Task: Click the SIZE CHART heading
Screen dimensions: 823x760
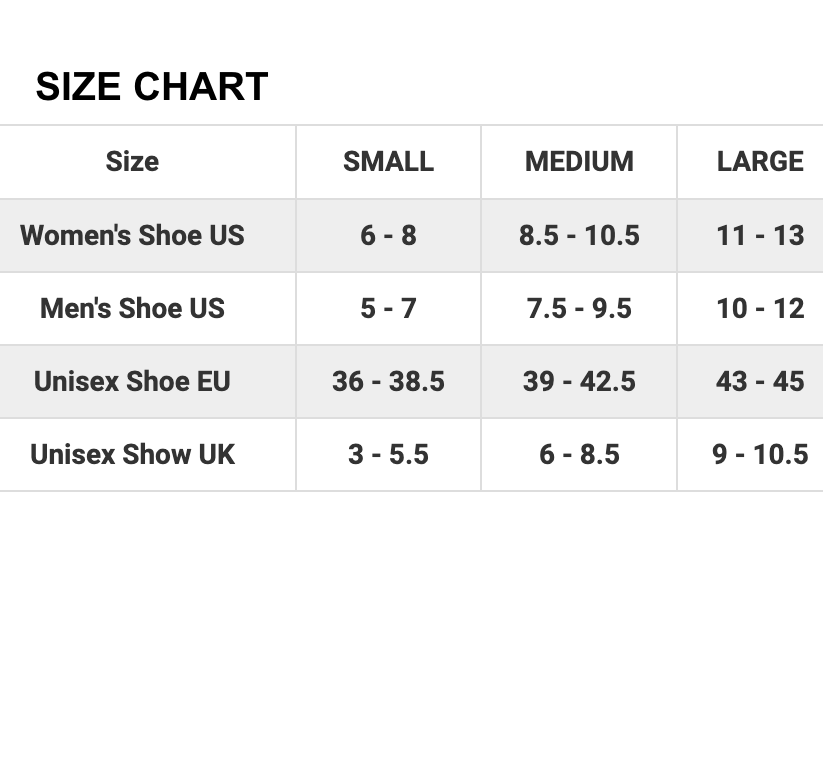Action: [152, 87]
